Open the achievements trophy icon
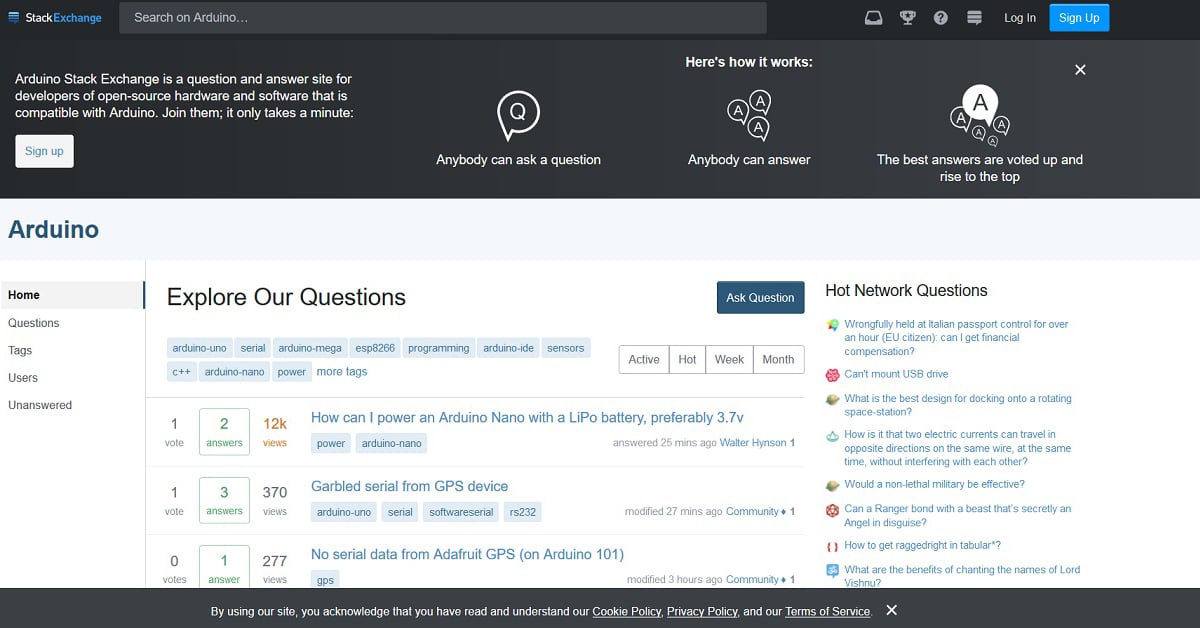1200x628 pixels. point(908,18)
